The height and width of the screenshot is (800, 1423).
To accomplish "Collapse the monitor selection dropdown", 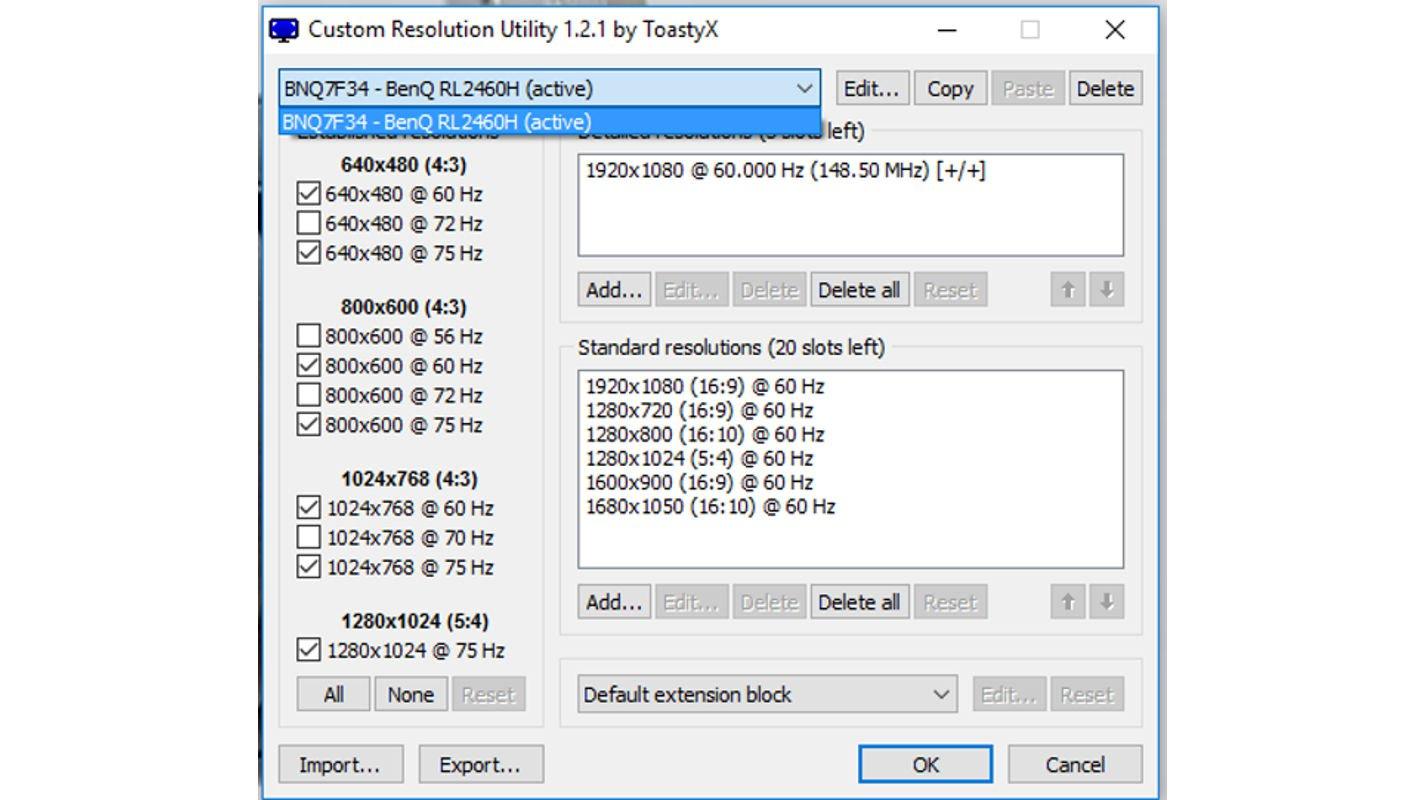I will pyautogui.click(x=804, y=88).
